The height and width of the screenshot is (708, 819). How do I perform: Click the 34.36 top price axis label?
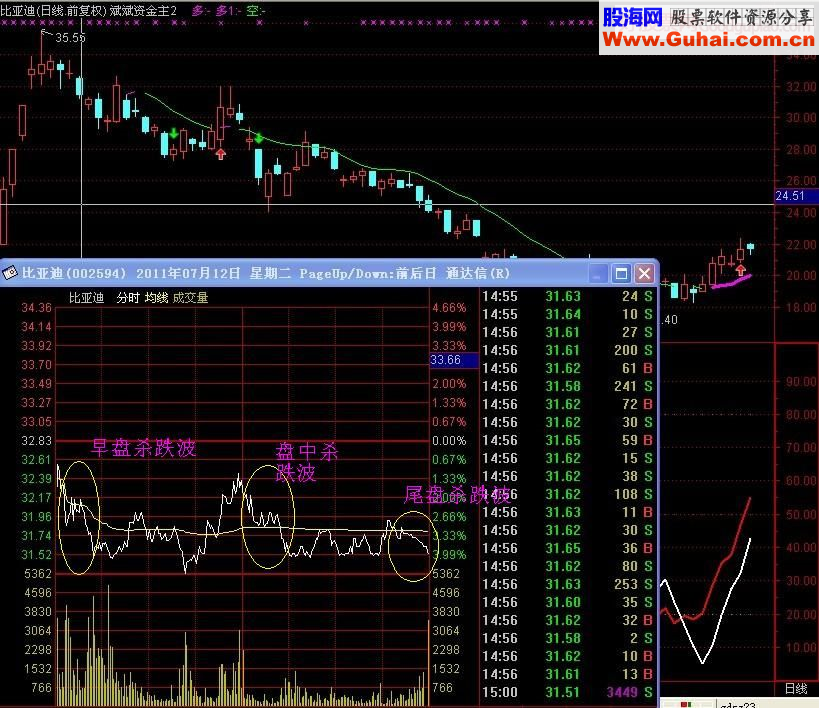click(37, 308)
